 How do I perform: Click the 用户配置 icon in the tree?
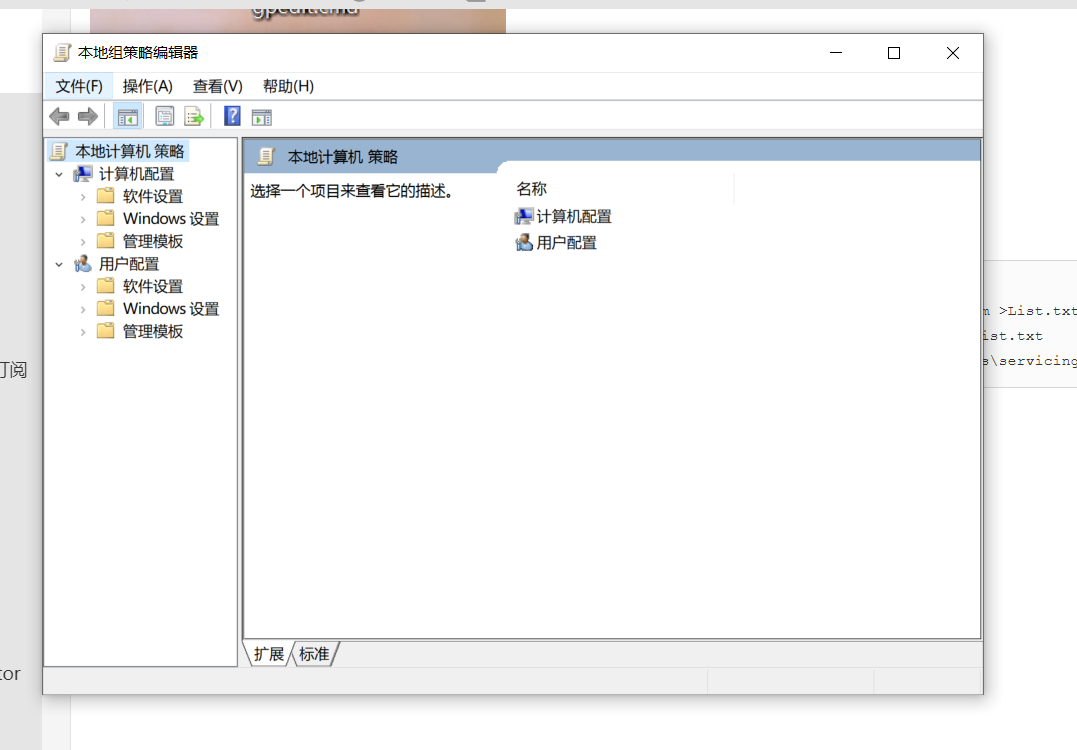(83, 264)
